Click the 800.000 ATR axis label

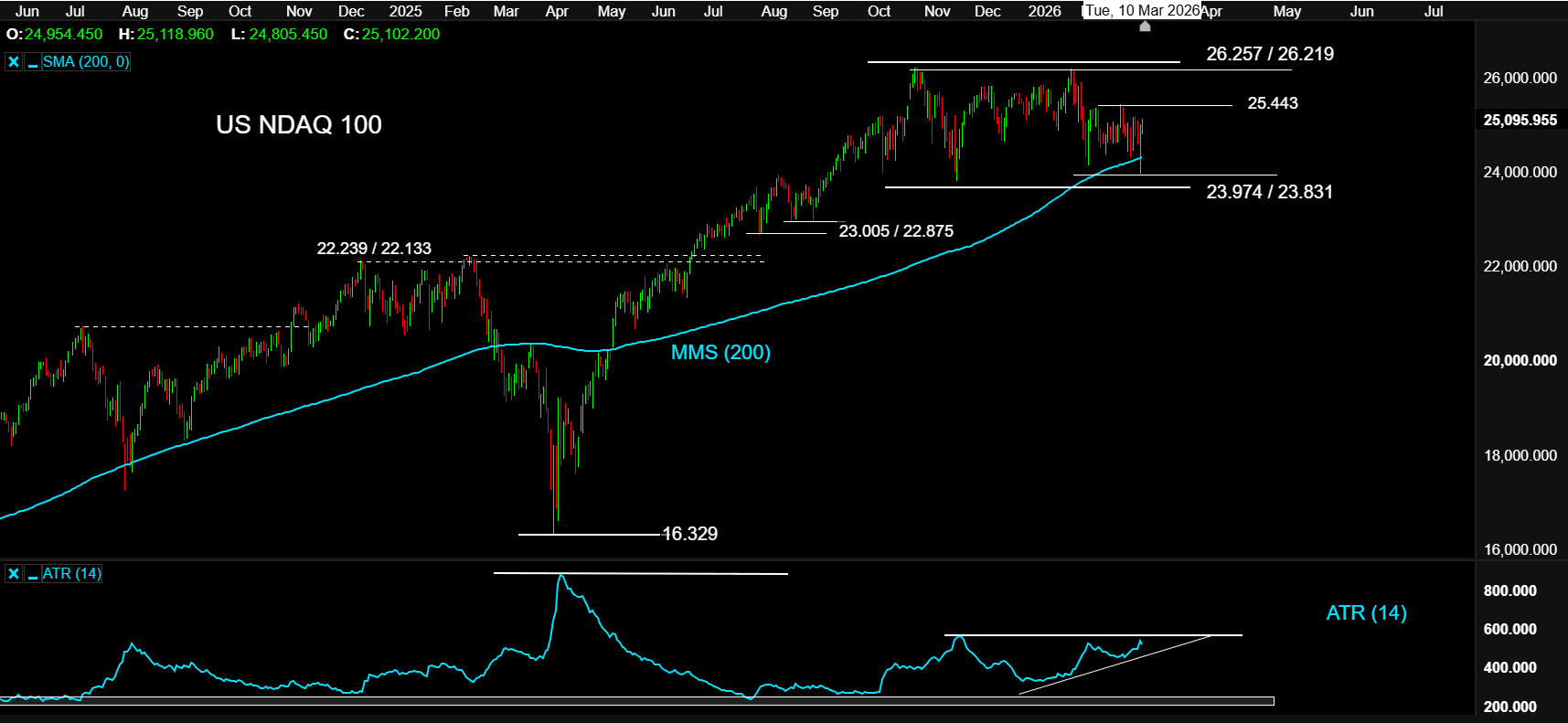(x=1510, y=590)
